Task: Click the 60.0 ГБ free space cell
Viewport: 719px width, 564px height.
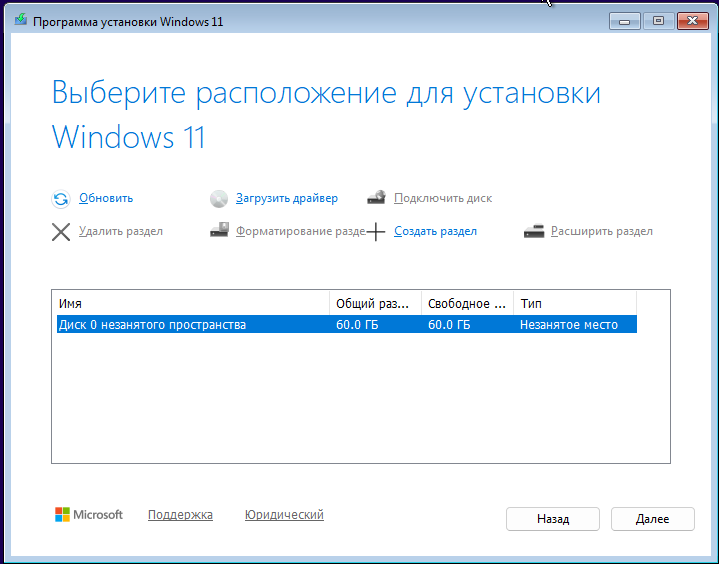Action: pyautogui.click(x=449, y=325)
